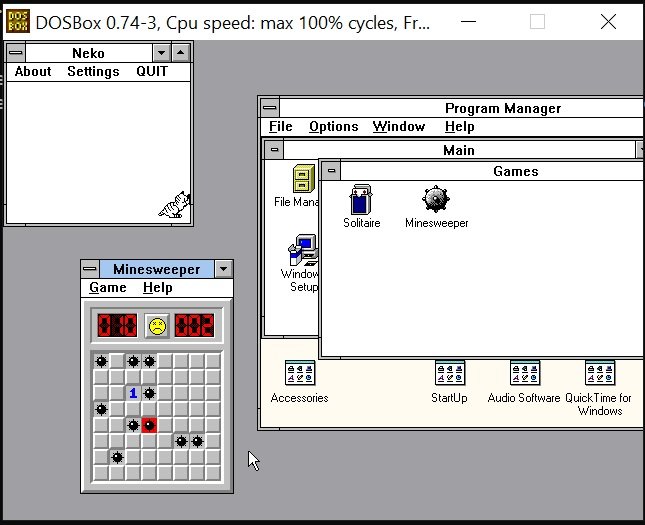Open the About menu in Neko
The image size is (645, 525).
33,71
